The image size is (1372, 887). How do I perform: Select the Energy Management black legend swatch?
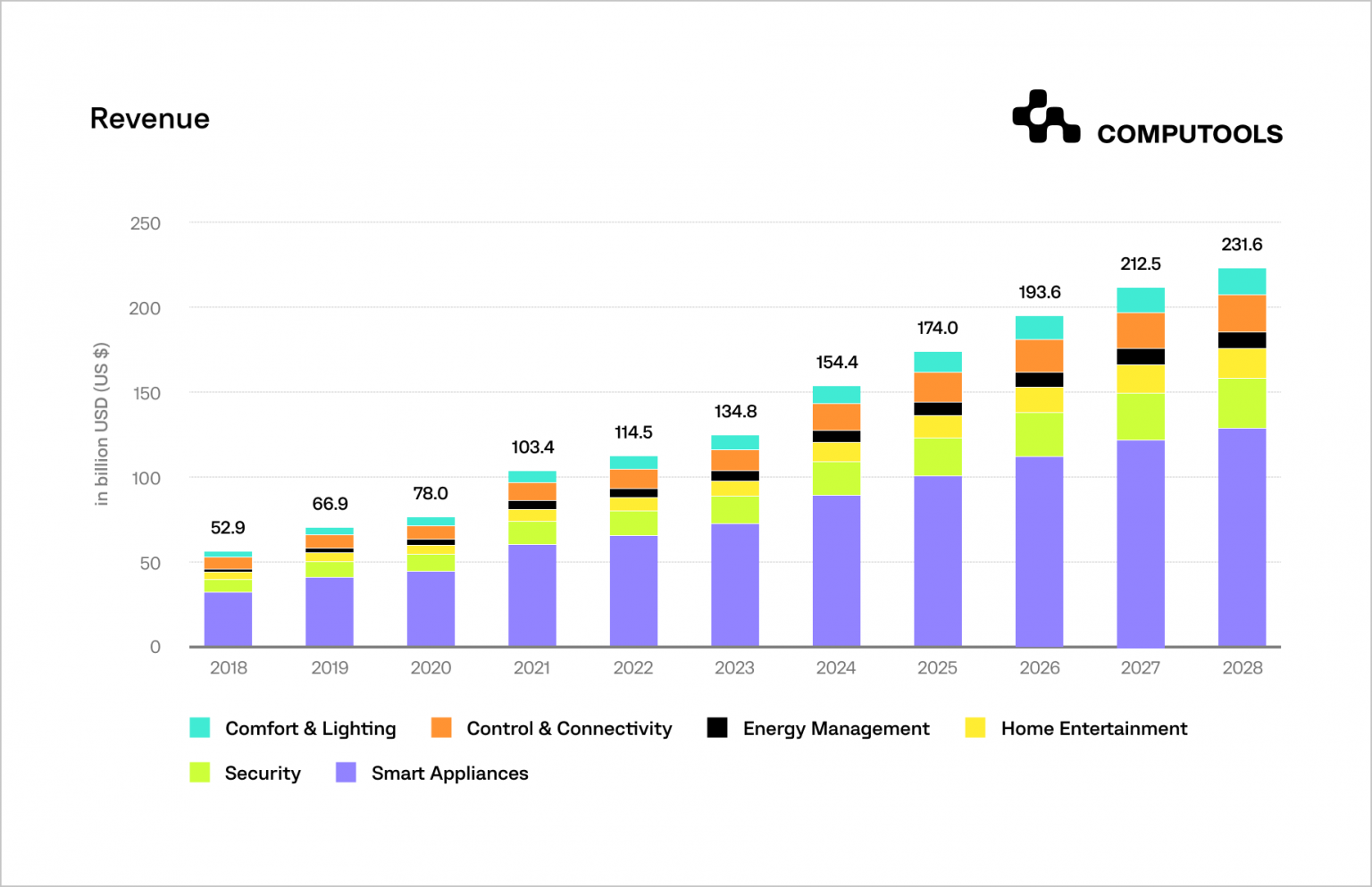(717, 727)
